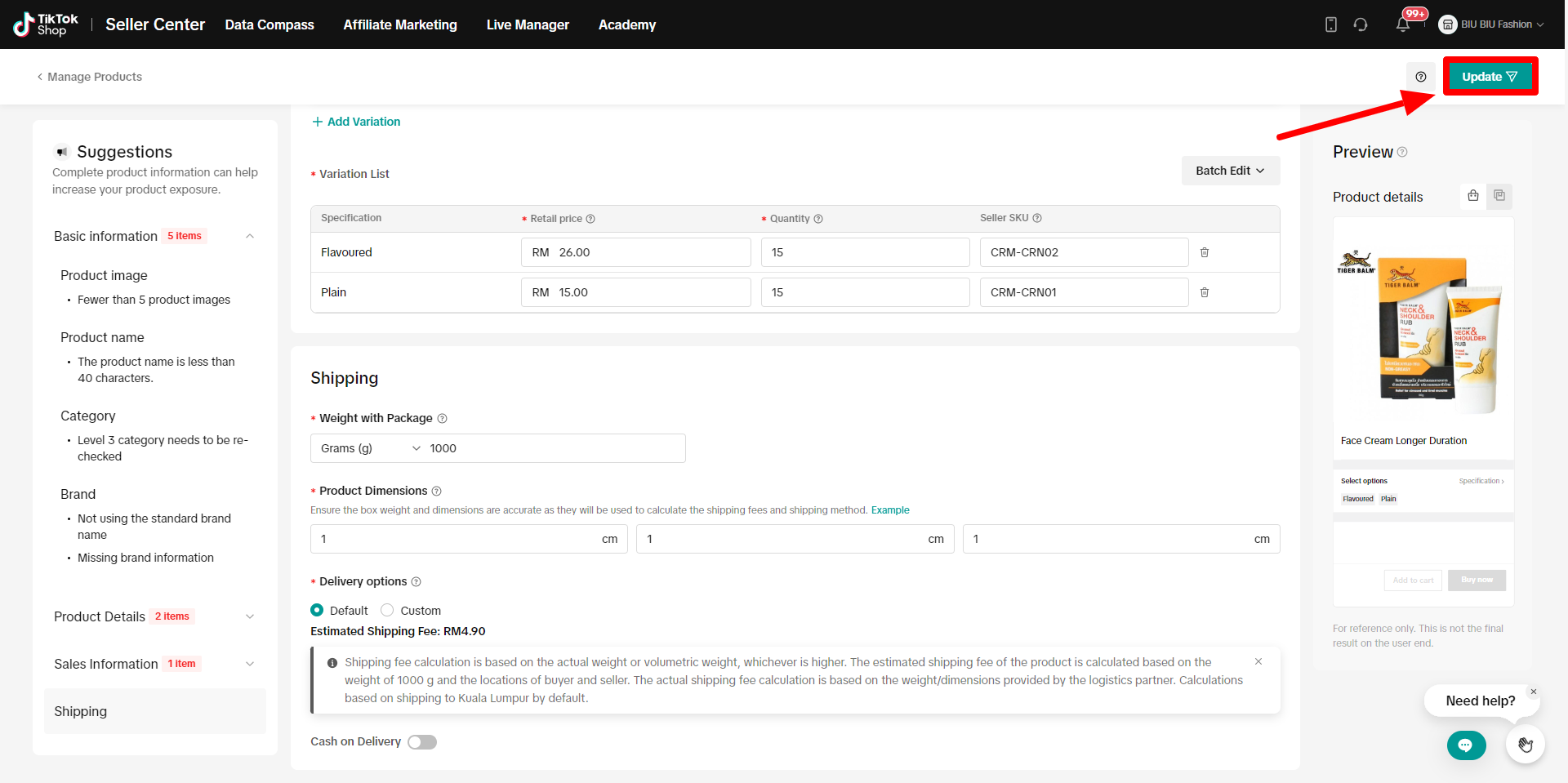
Task: Delete the Plain variation row
Action: click(x=1204, y=292)
